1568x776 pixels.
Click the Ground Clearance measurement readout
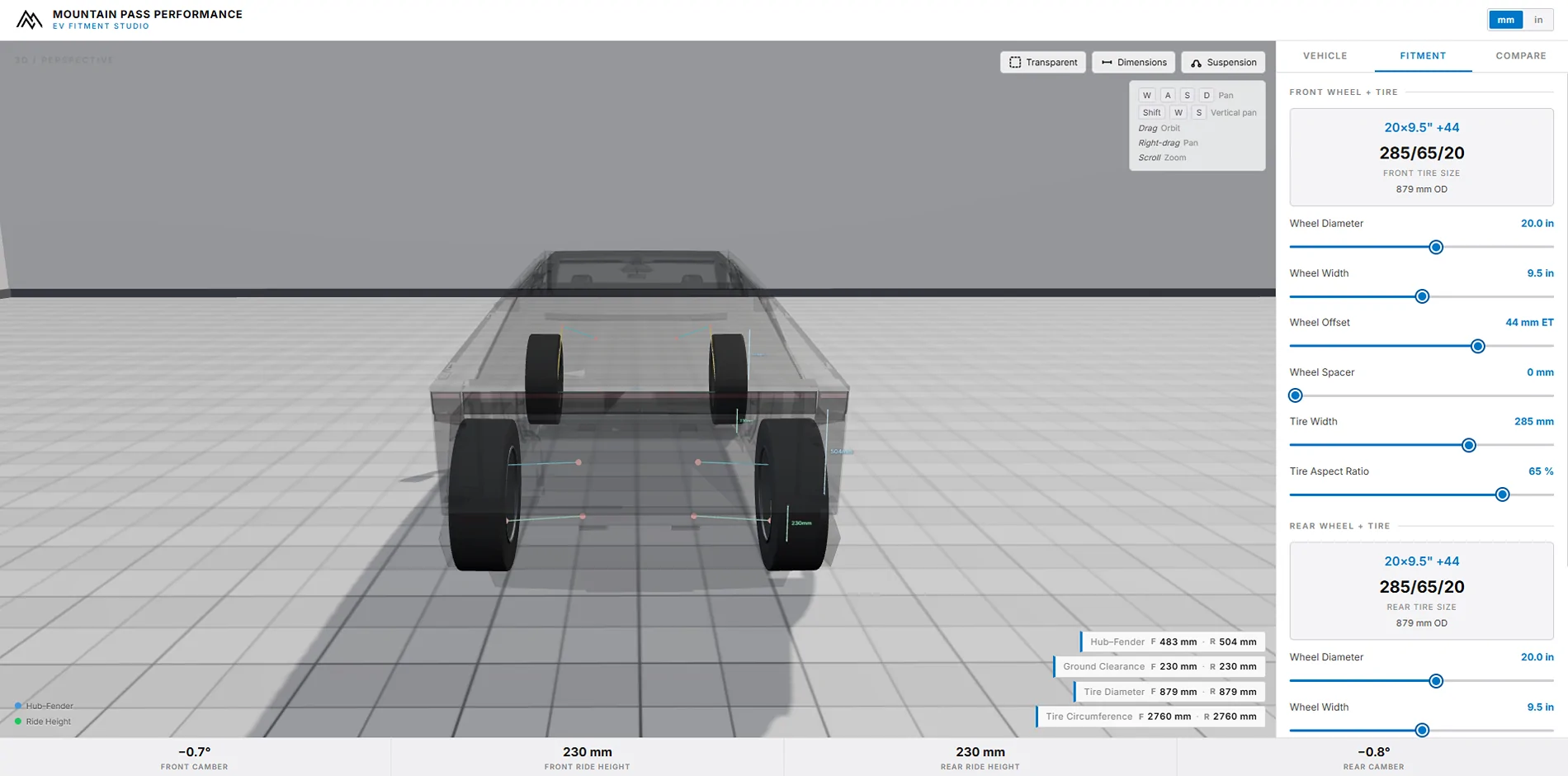click(1159, 666)
